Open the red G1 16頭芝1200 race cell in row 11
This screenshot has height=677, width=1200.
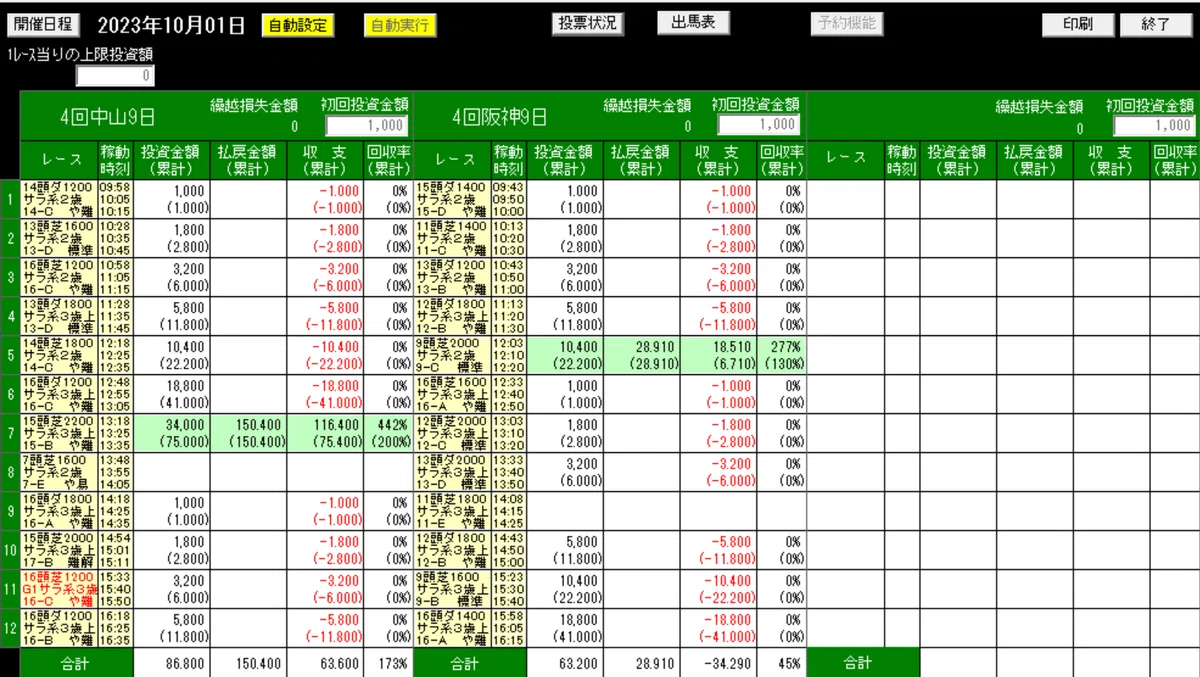click(x=58, y=590)
